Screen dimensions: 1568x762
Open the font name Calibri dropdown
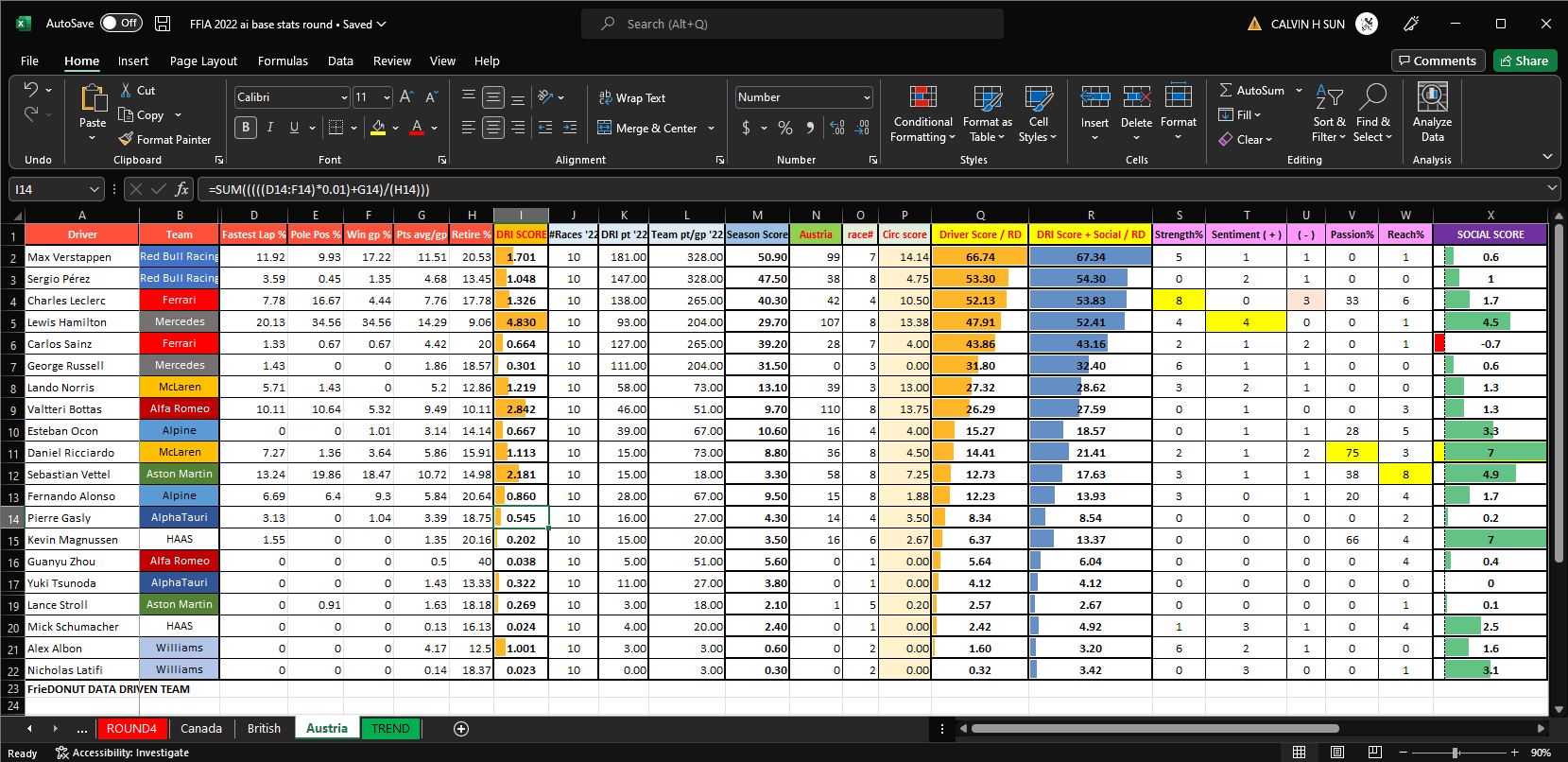(x=344, y=97)
